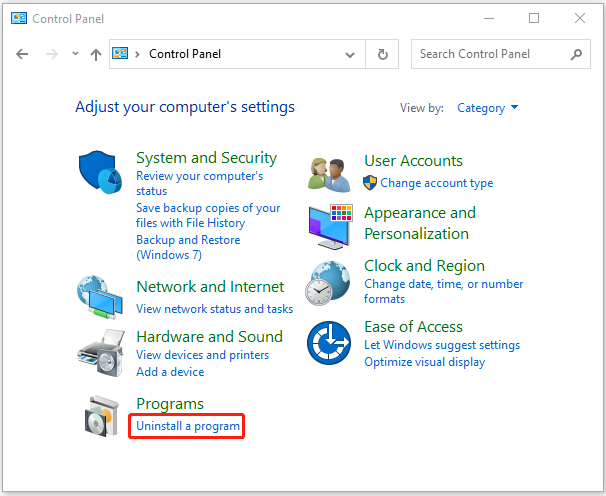This screenshot has width=606, height=496.
Task: Expand the address bar history dropdown
Action: pyautogui.click(x=350, y=55)
